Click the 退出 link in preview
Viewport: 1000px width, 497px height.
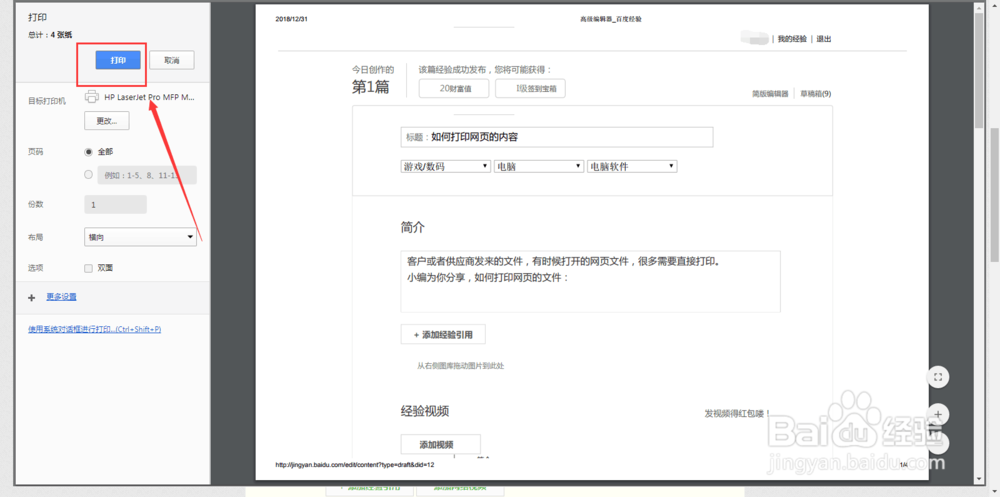click(x=824, y=39)
